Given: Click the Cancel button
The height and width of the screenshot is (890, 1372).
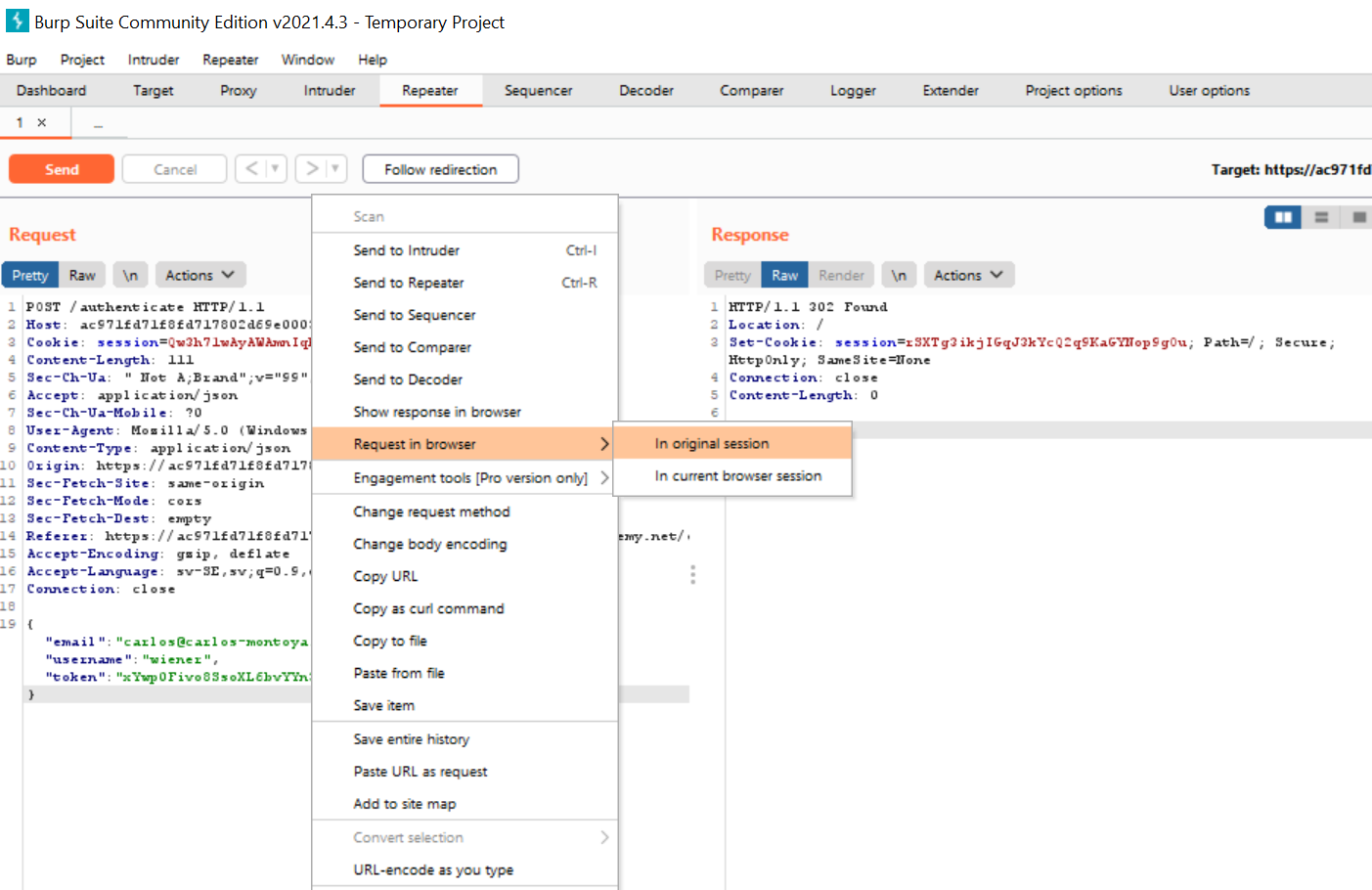Looking at the screenshot, I should [175, 169].
